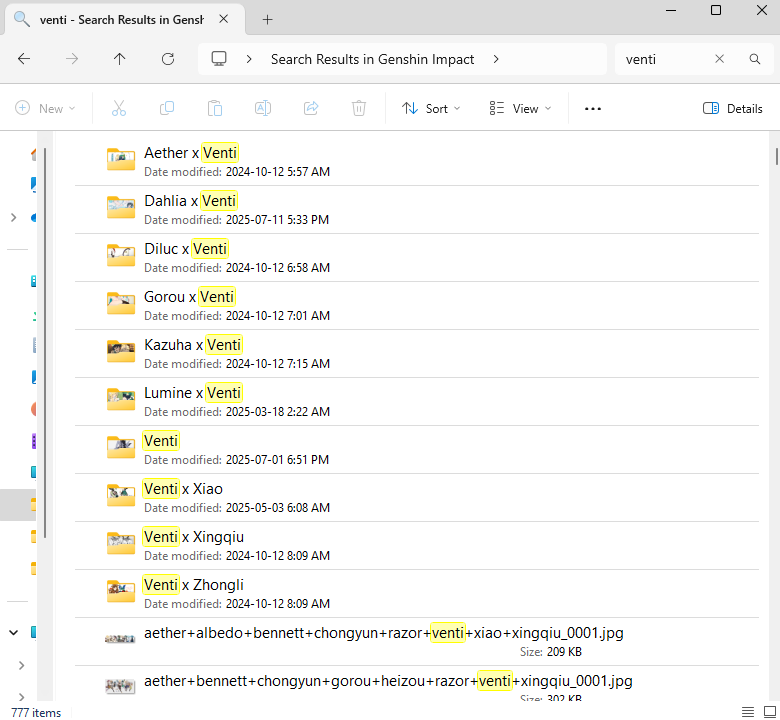Click thumbnail of aether+albedo jpg file
The width and height of the screenshot is (780, 720).
pos(120,639)
